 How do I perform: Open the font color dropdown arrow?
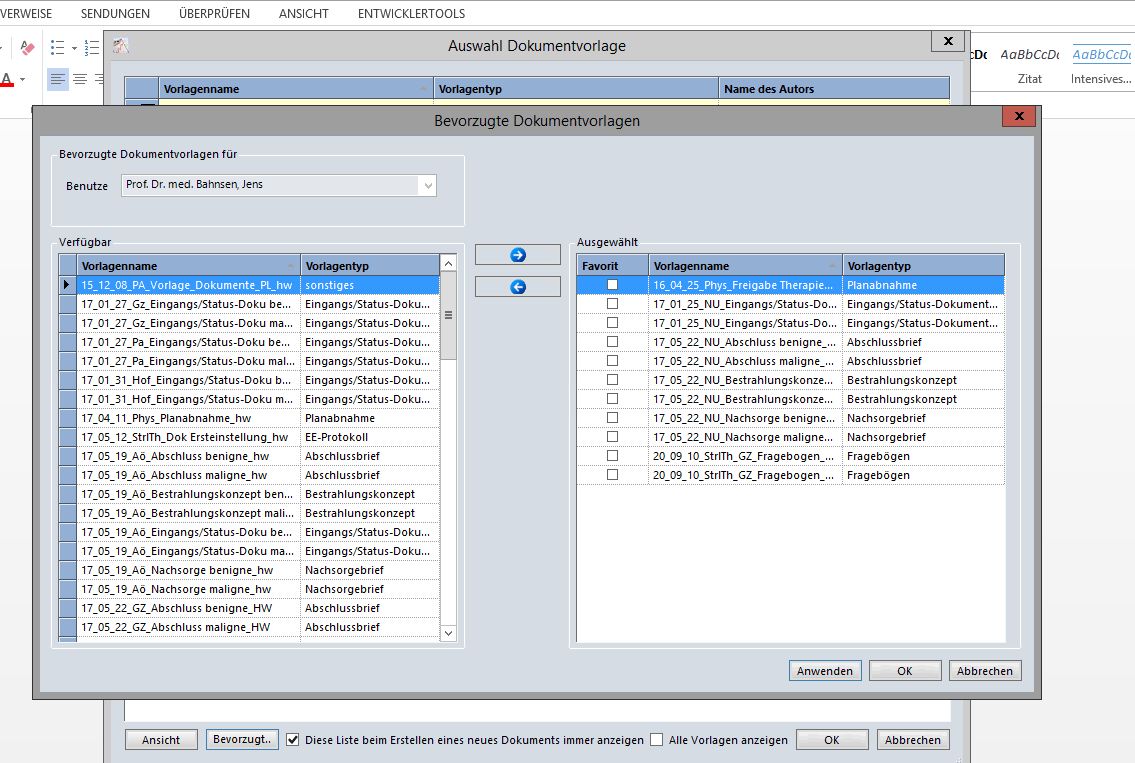[x=22, y=80]
